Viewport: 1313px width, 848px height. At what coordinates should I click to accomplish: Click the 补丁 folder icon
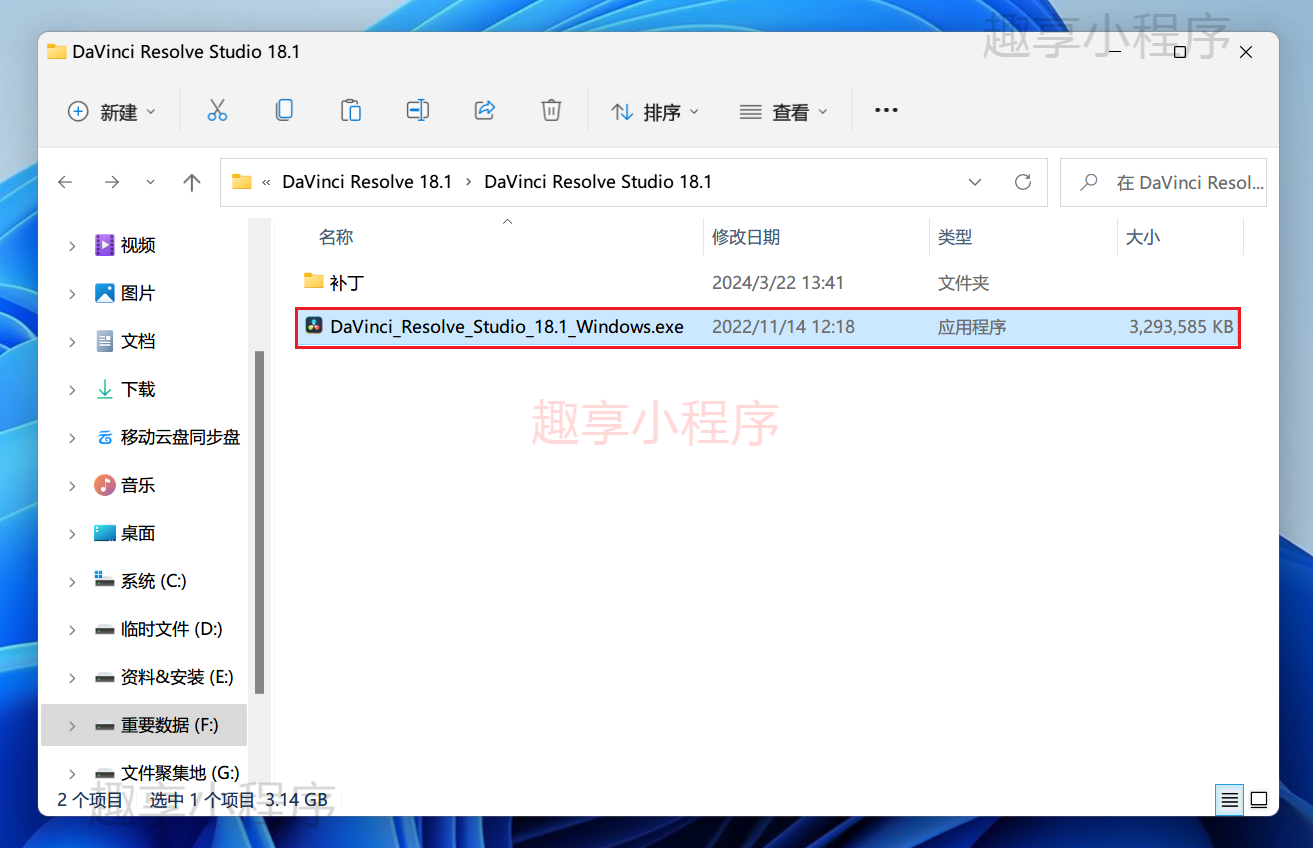[314, 281]
